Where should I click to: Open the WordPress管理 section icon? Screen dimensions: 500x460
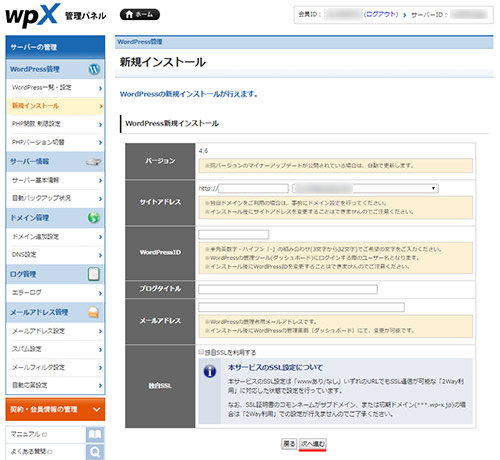point(94,69)
